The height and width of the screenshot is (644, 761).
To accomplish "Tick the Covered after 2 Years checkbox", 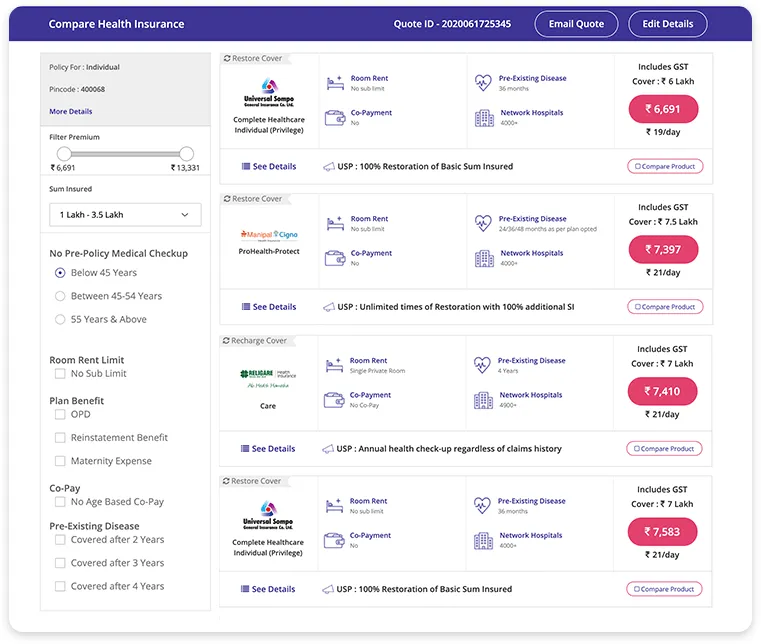I will [60, 540].
